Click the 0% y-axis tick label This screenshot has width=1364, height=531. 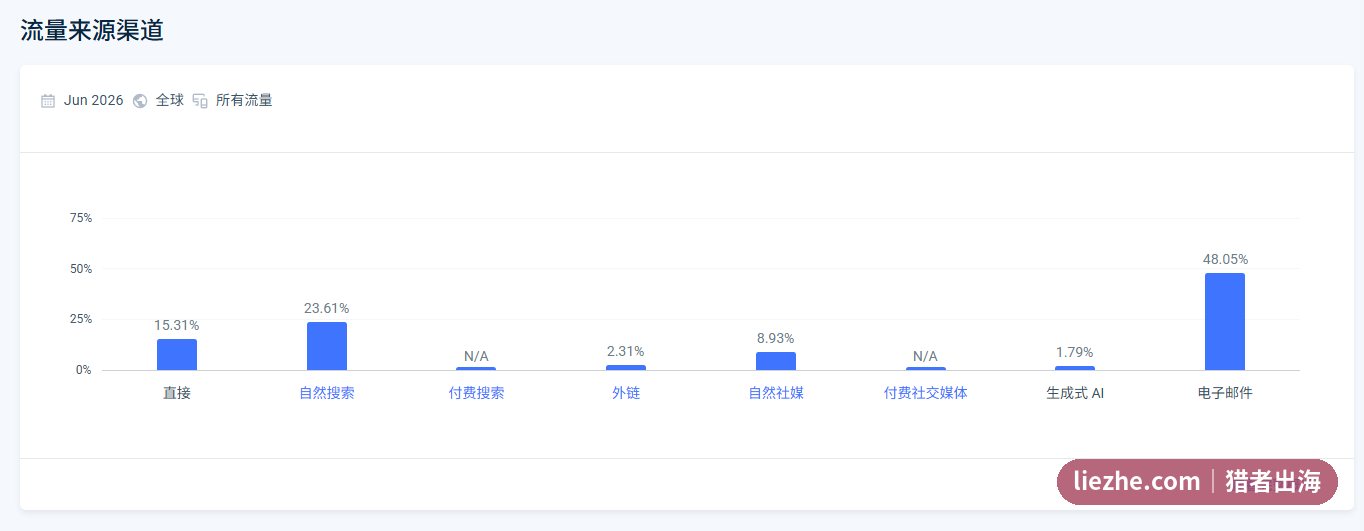83,370
